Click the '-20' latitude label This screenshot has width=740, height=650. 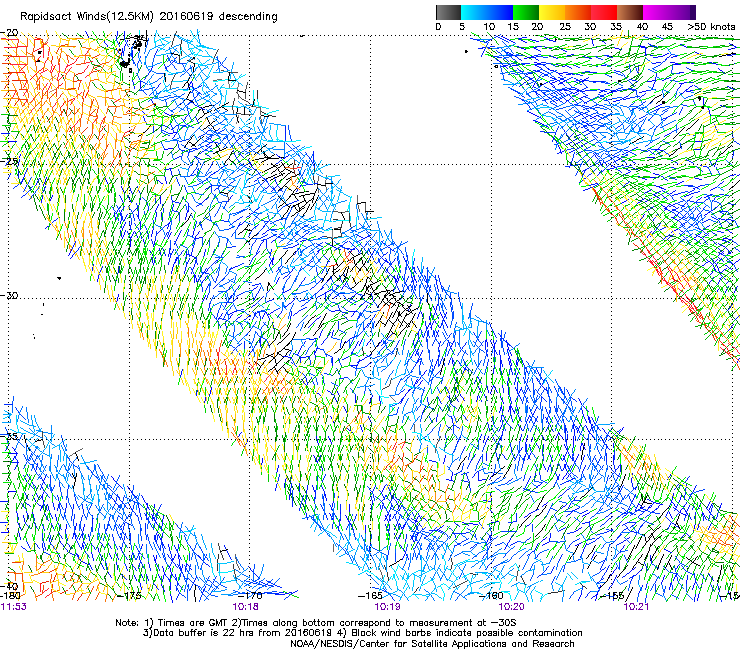click(x=9, y=33)
